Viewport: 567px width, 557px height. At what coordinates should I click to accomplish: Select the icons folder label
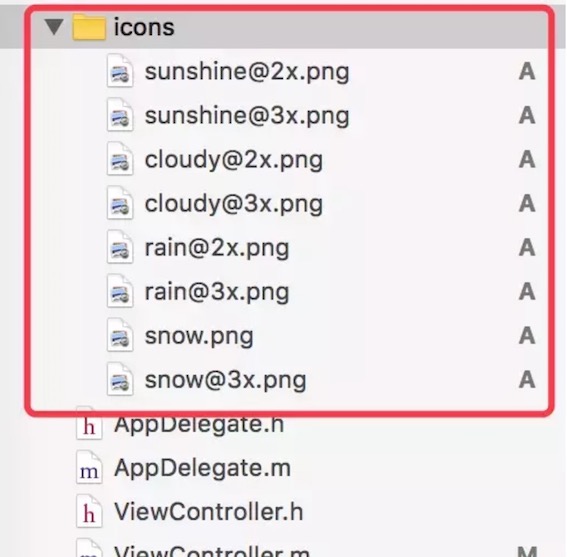coord(144,27)
